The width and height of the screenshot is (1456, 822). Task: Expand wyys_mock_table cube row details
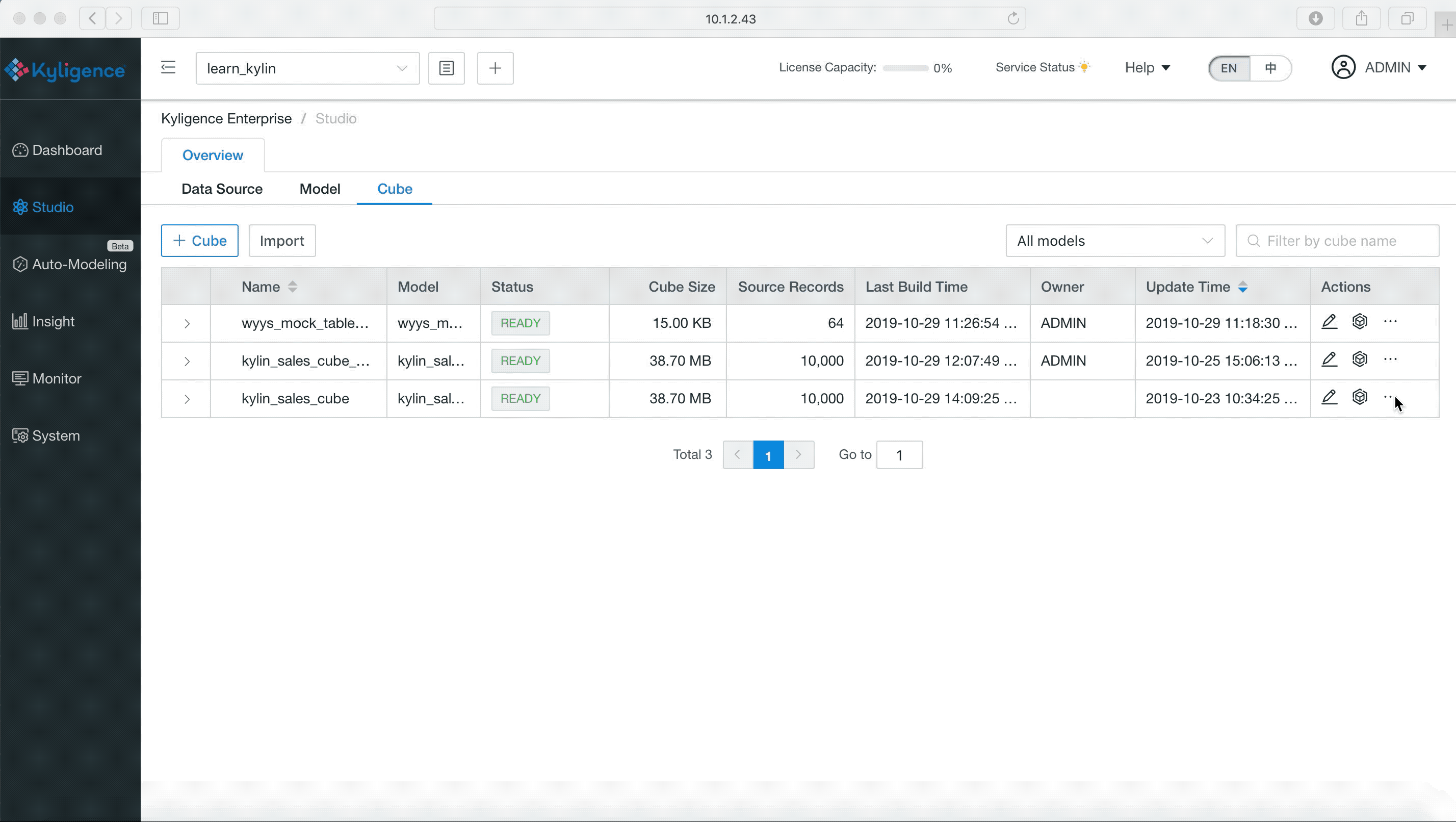click(x=187, y=323)
